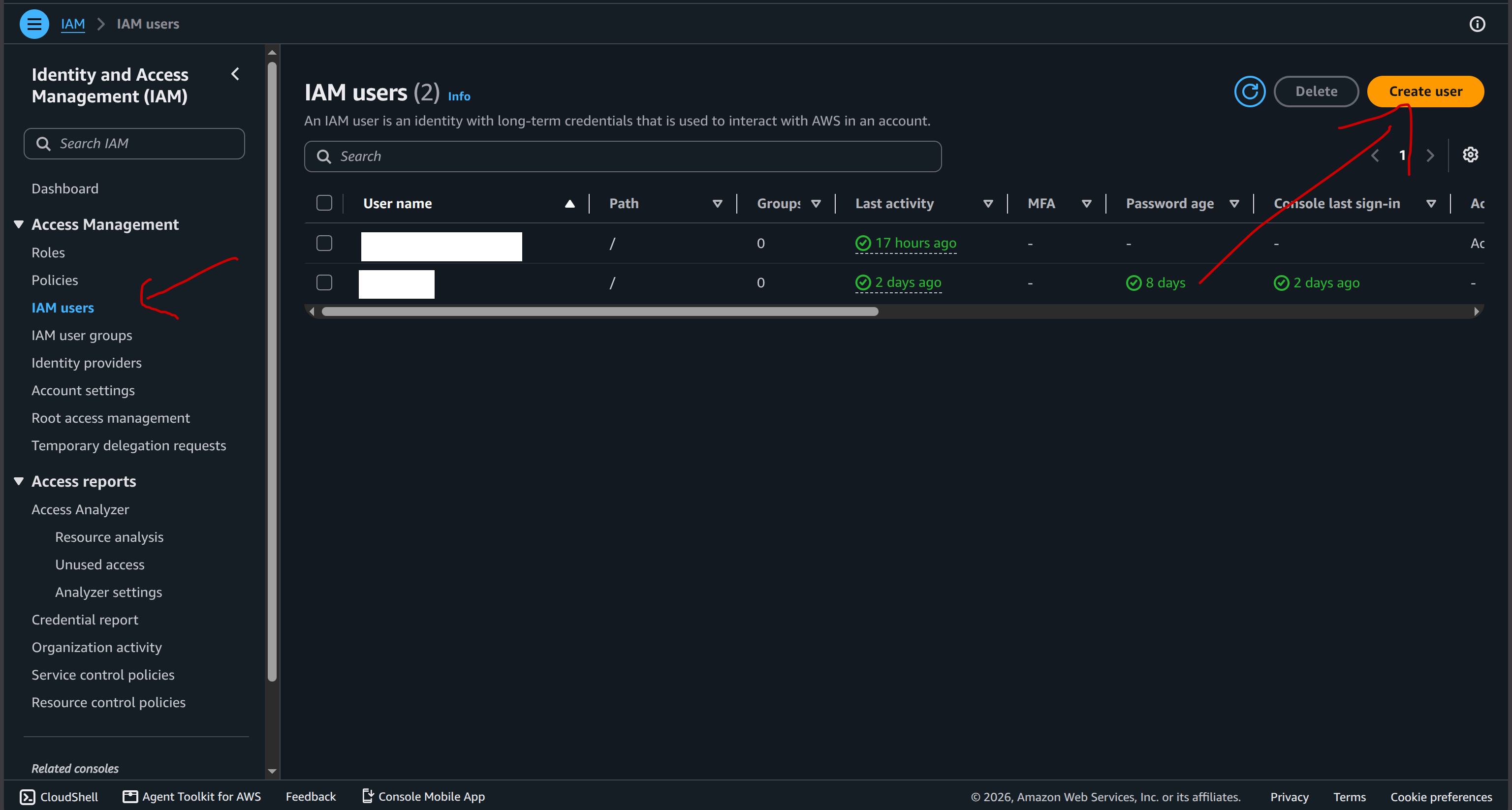Viewport: 1512px width, 810px height.
Task: Click the 8 days password age status
Action: tap(1156, 283)
